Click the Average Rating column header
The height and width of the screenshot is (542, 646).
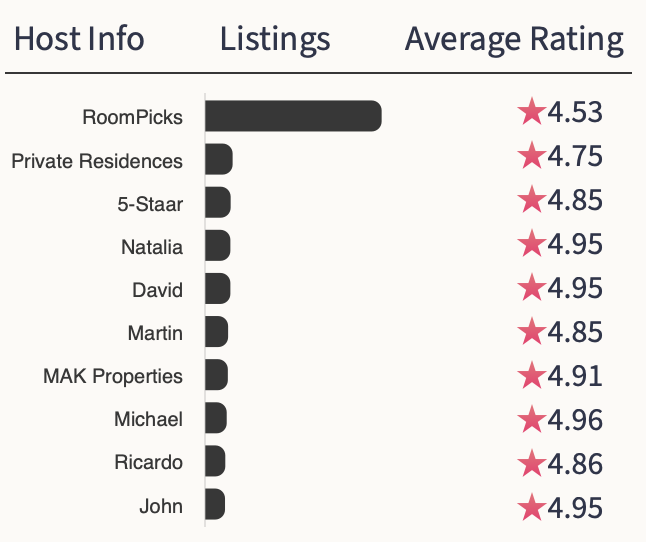pyautogui.click(x=514, y=40)
